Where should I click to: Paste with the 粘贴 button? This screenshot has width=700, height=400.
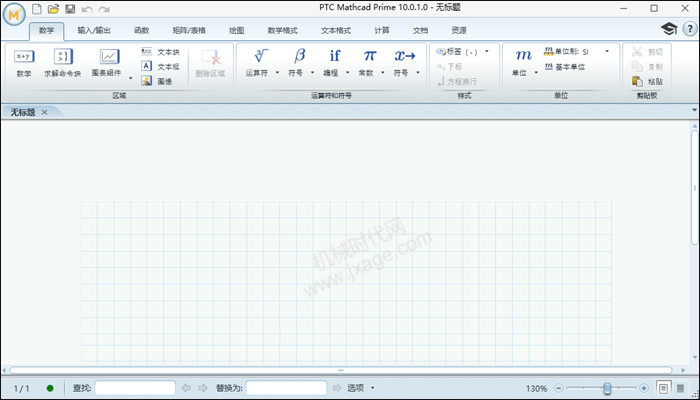(647, 81)
